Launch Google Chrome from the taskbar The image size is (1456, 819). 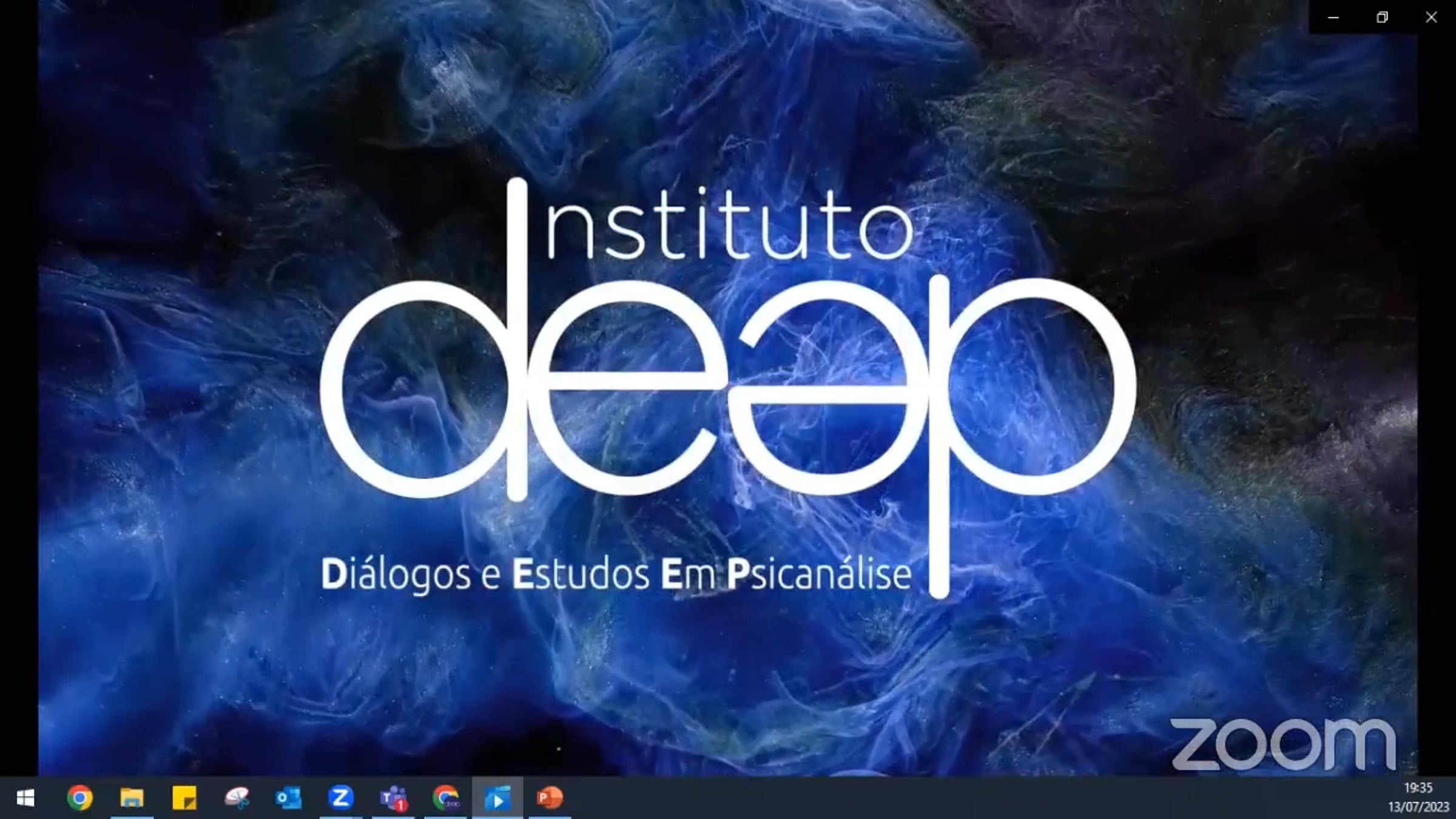[79, 798]
